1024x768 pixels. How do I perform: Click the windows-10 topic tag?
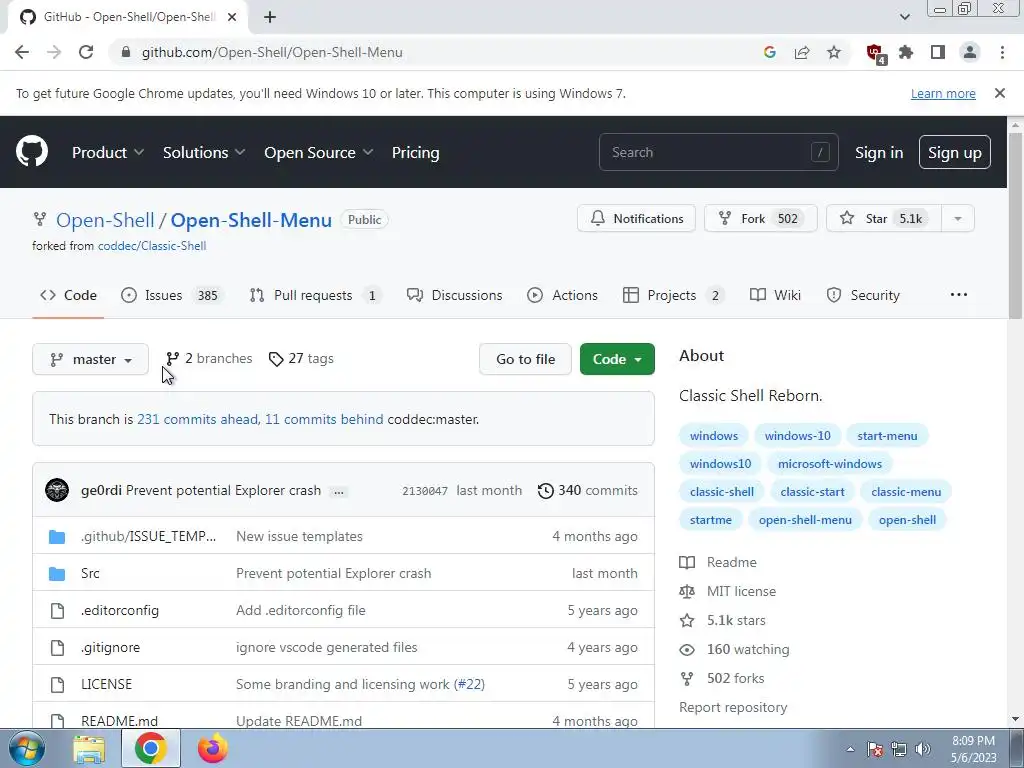tap(797, 436)
